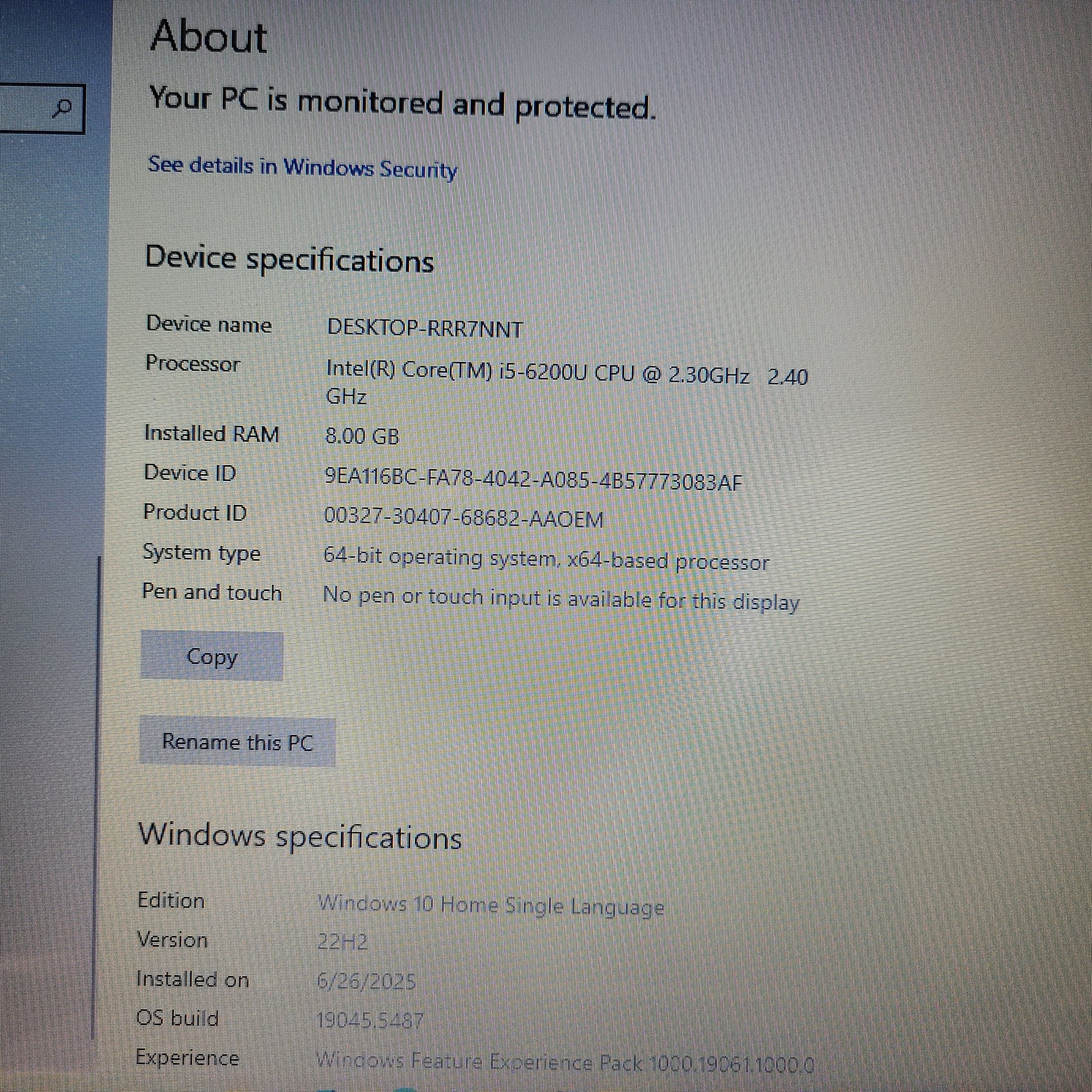Click the 8.00 GB installed RAM value
Screen dimensions: 1092x1092
click(363, 436)
